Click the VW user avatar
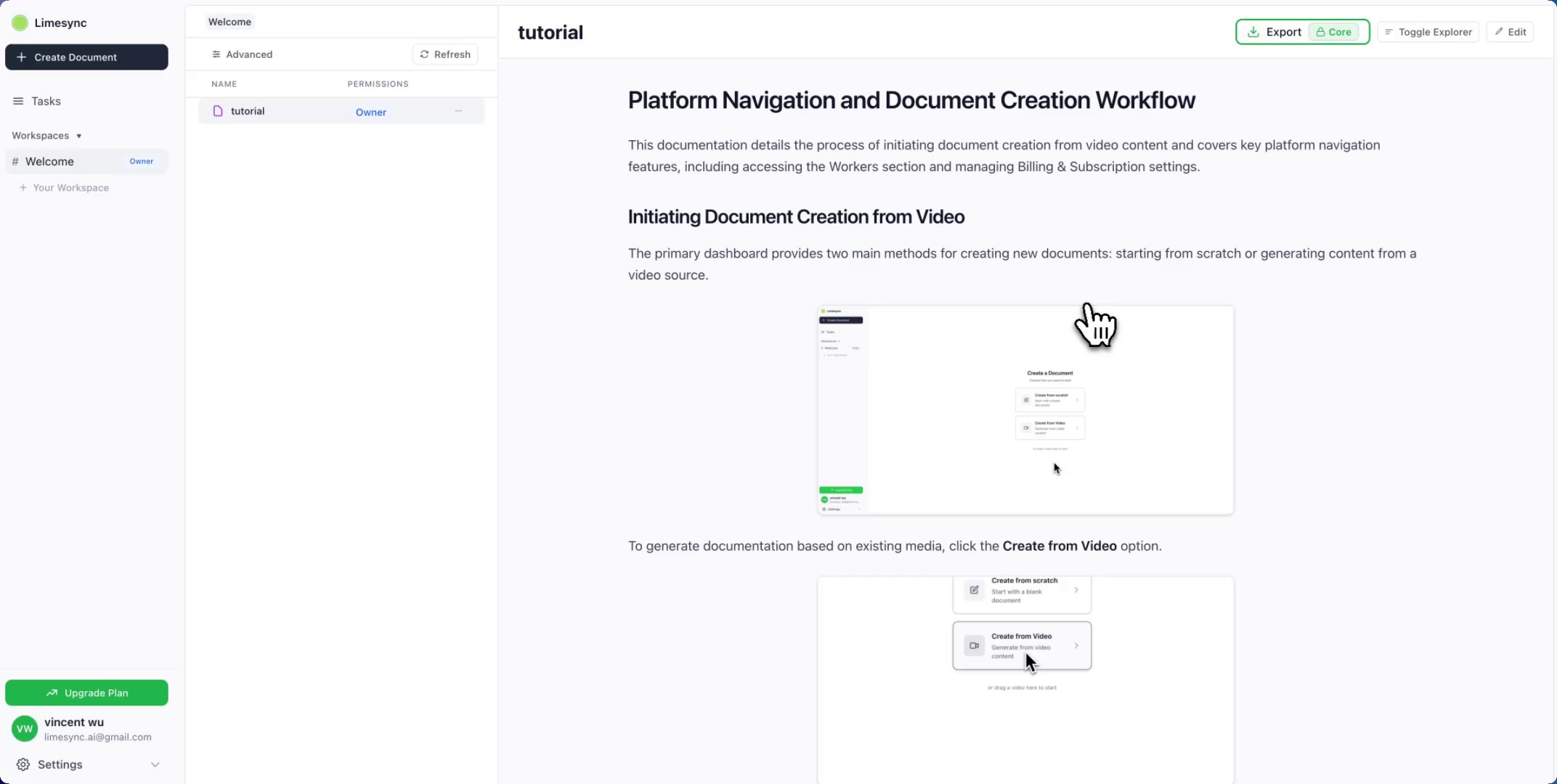The width and height of the screenshot is (1557, 784). pyautogui.click(x=24, y=729)
